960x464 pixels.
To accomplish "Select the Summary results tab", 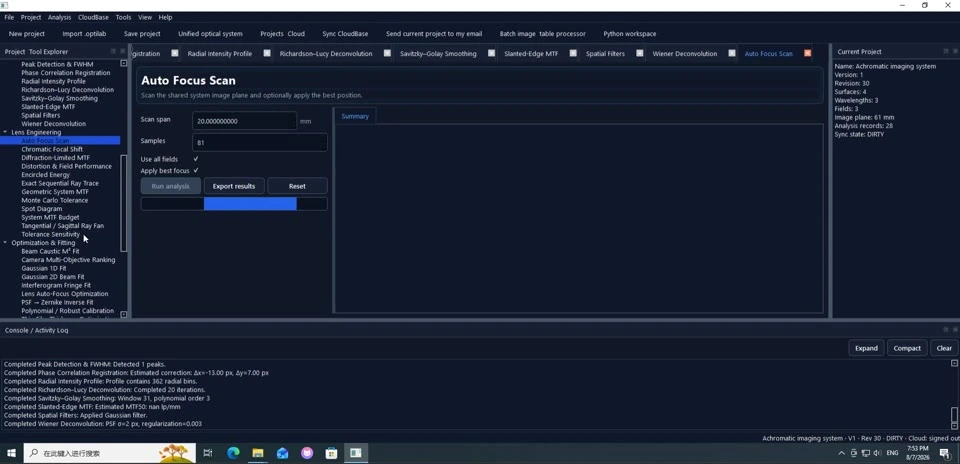I will pyautogui.click(x=355, y=116).
